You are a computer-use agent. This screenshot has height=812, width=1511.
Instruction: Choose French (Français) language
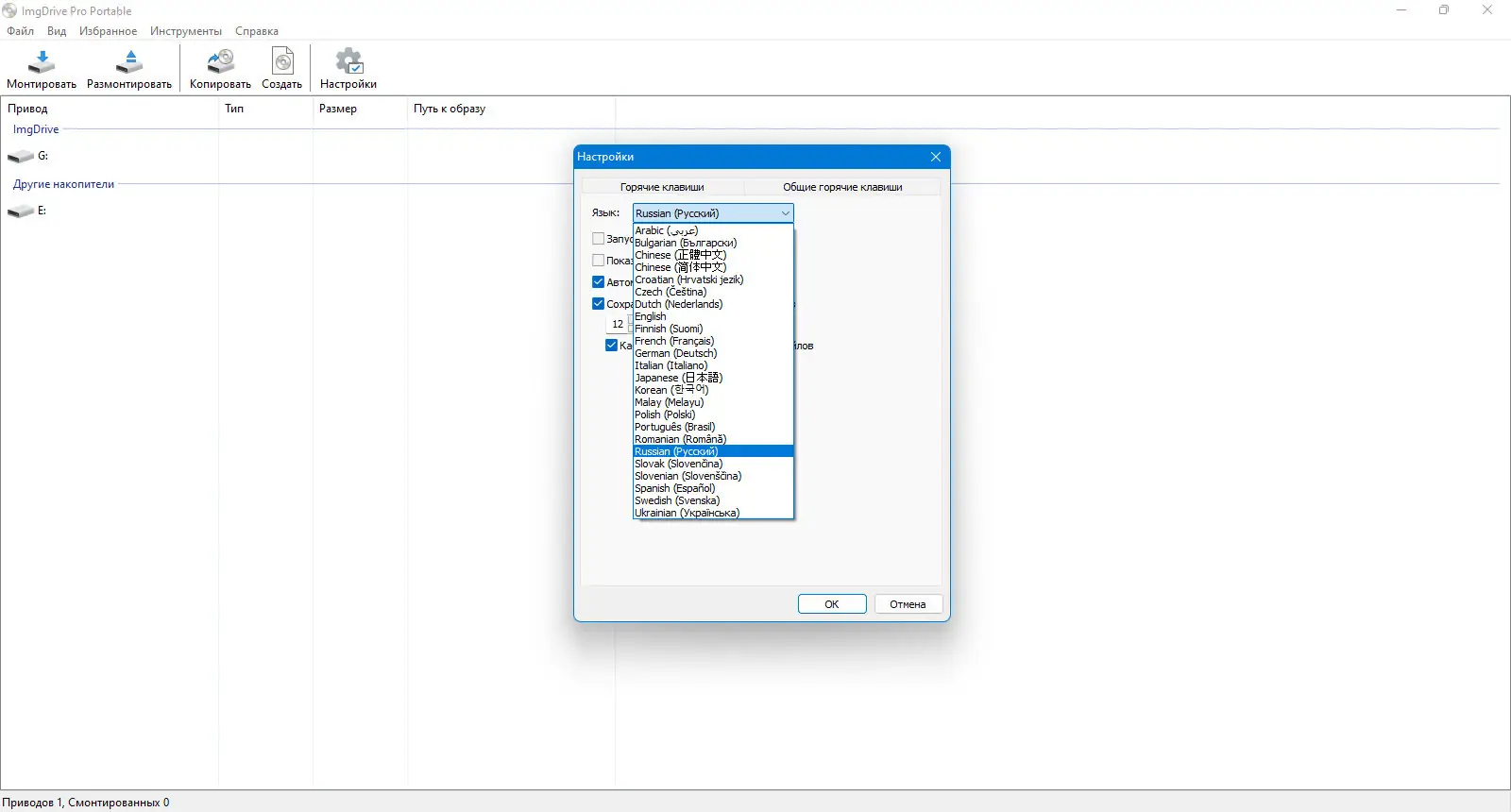tap(713, 341)
